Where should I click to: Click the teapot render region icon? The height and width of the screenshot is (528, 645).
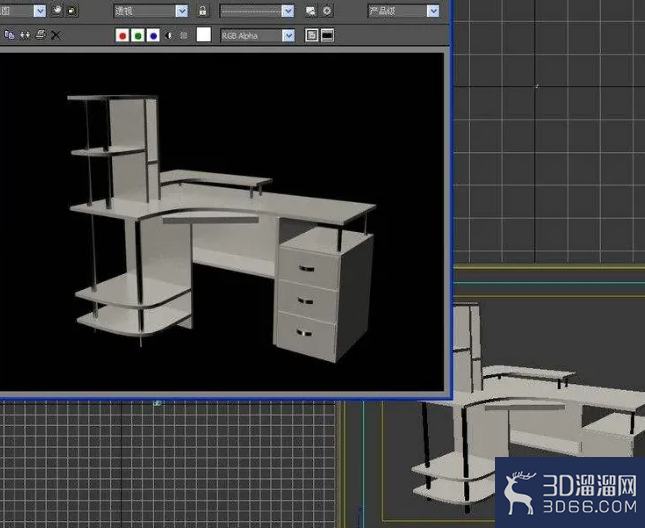(56, 11)
